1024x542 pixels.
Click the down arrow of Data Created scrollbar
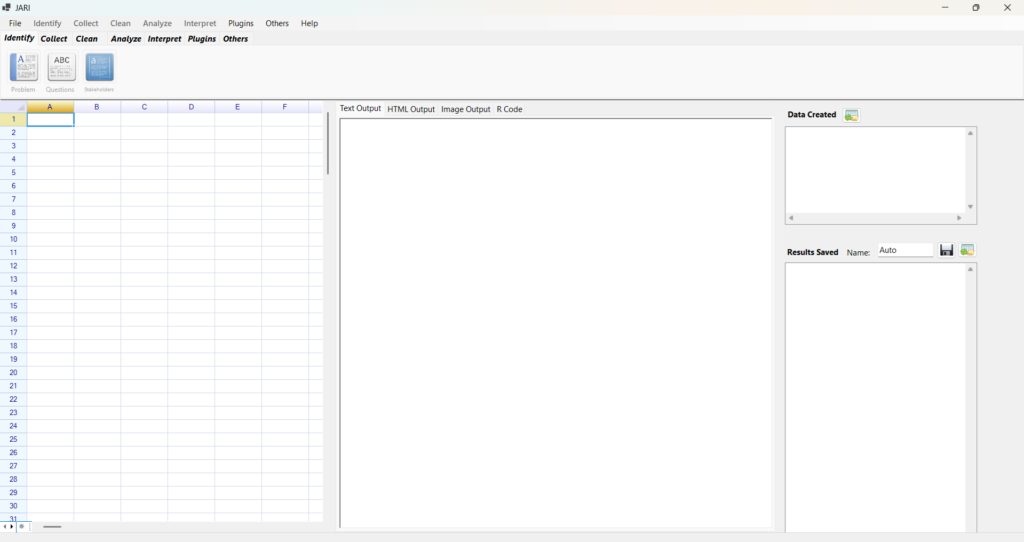coord(969,207)
